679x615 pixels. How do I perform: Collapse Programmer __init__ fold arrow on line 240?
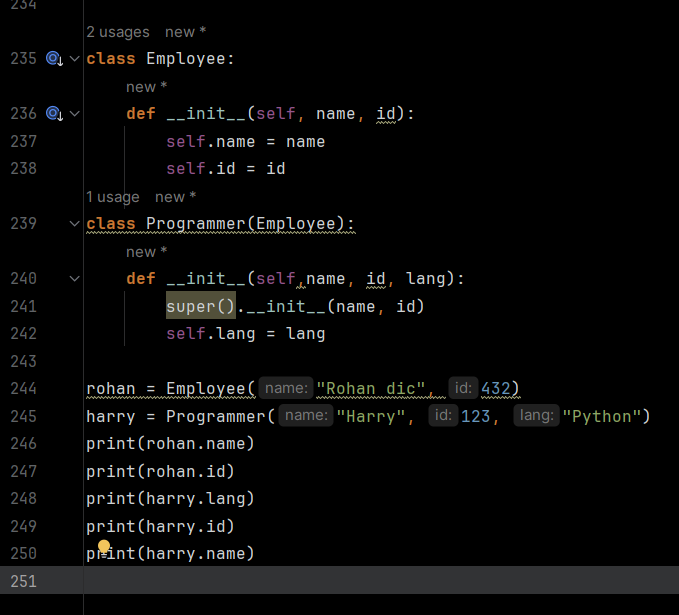75,279
